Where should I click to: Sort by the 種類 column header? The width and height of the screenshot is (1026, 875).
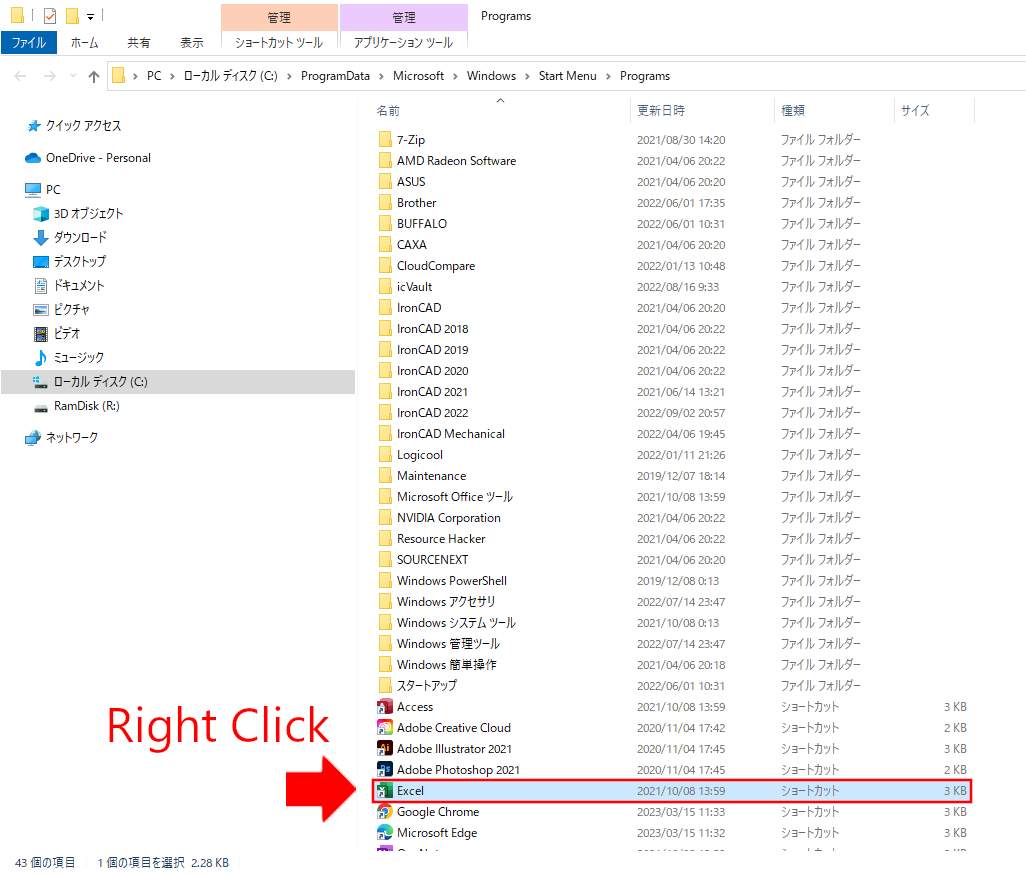[x=793, y=111]
